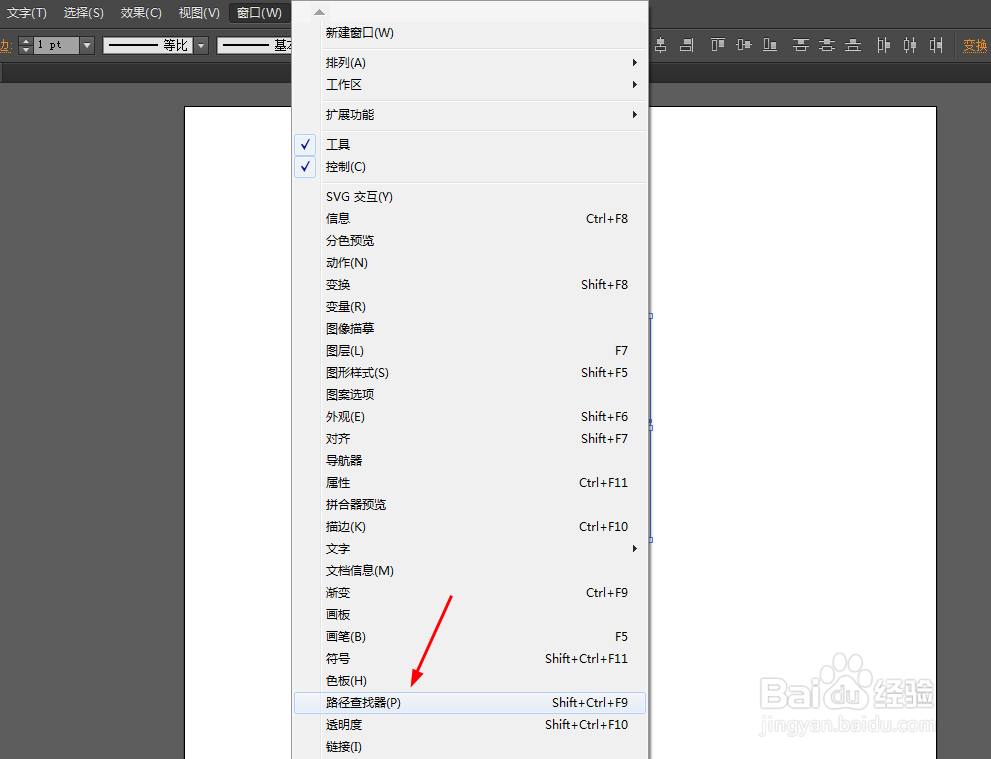
Task: Open the 效果(C) menu
Action: 141,13
